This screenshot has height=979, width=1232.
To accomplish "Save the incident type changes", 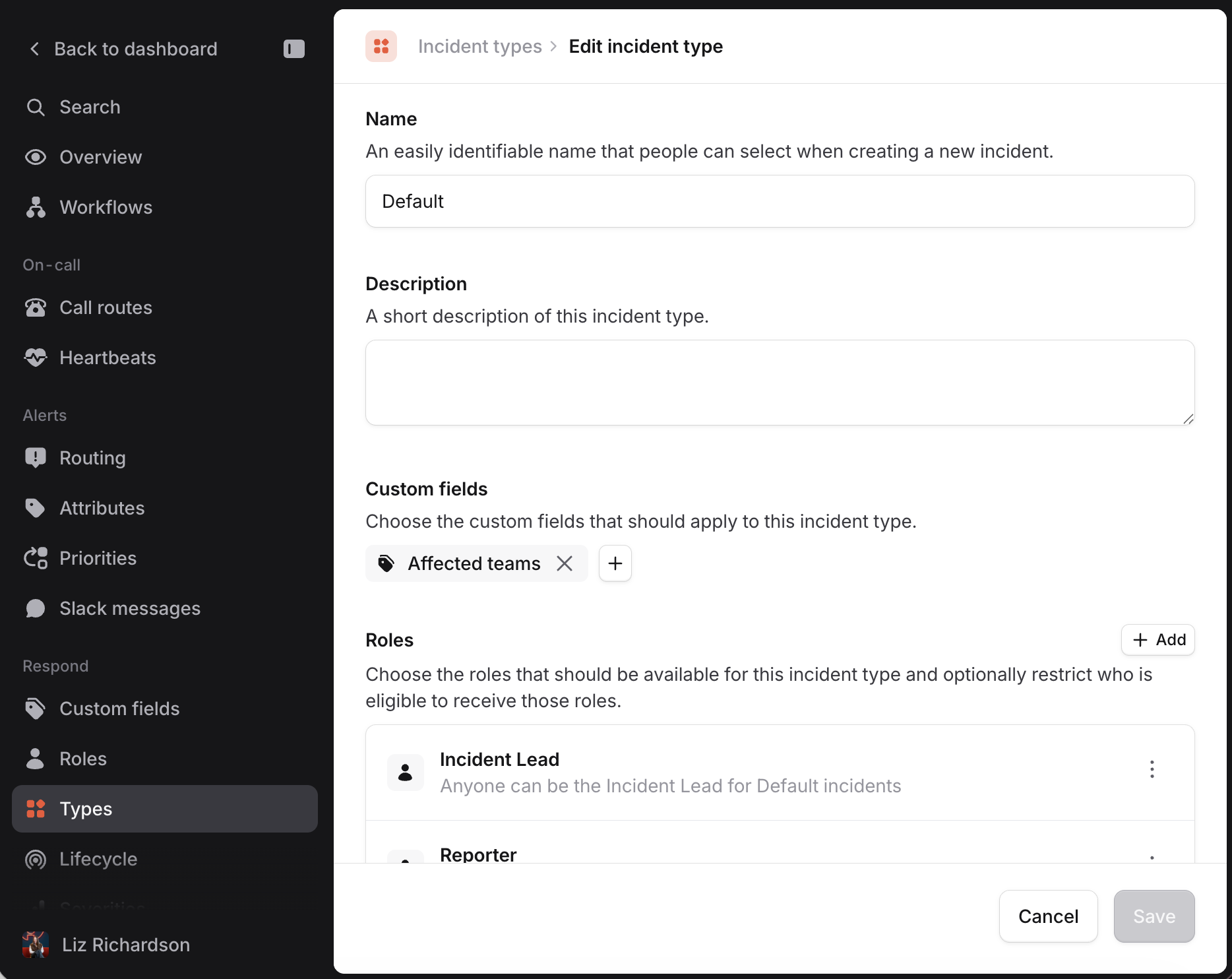I will tap(1154, 916).
